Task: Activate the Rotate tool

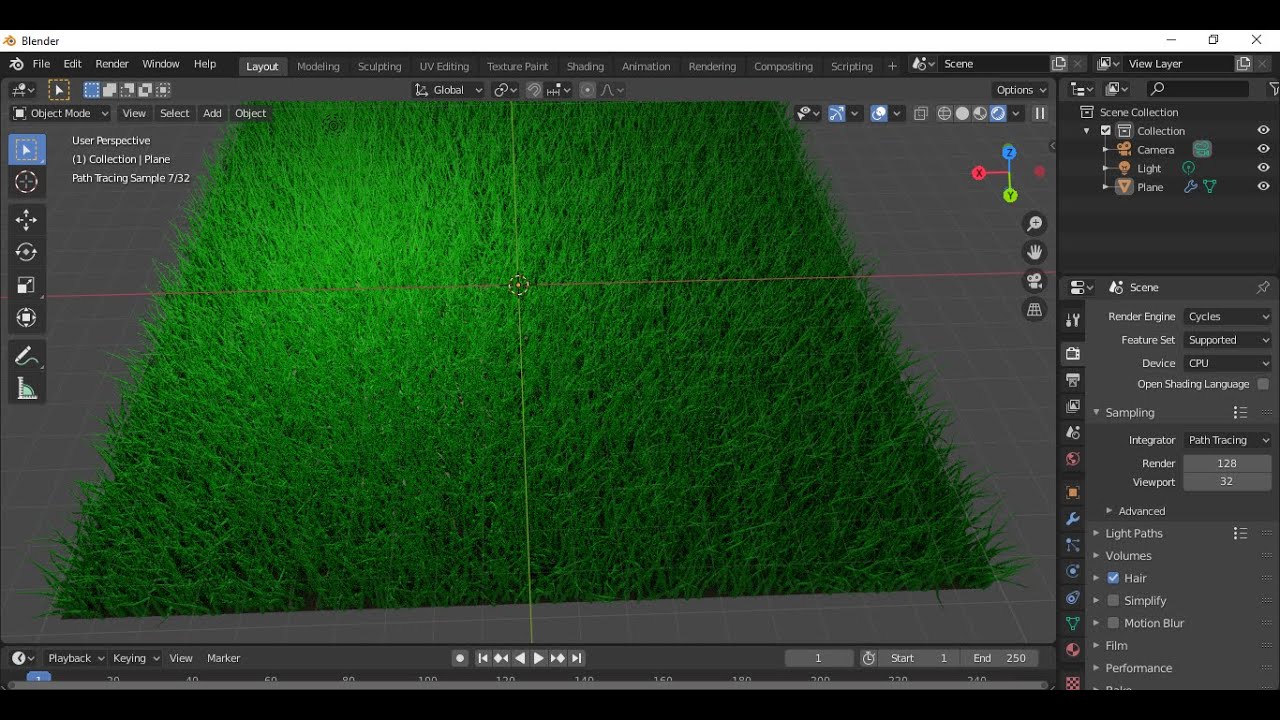Action: pos(27,252)
